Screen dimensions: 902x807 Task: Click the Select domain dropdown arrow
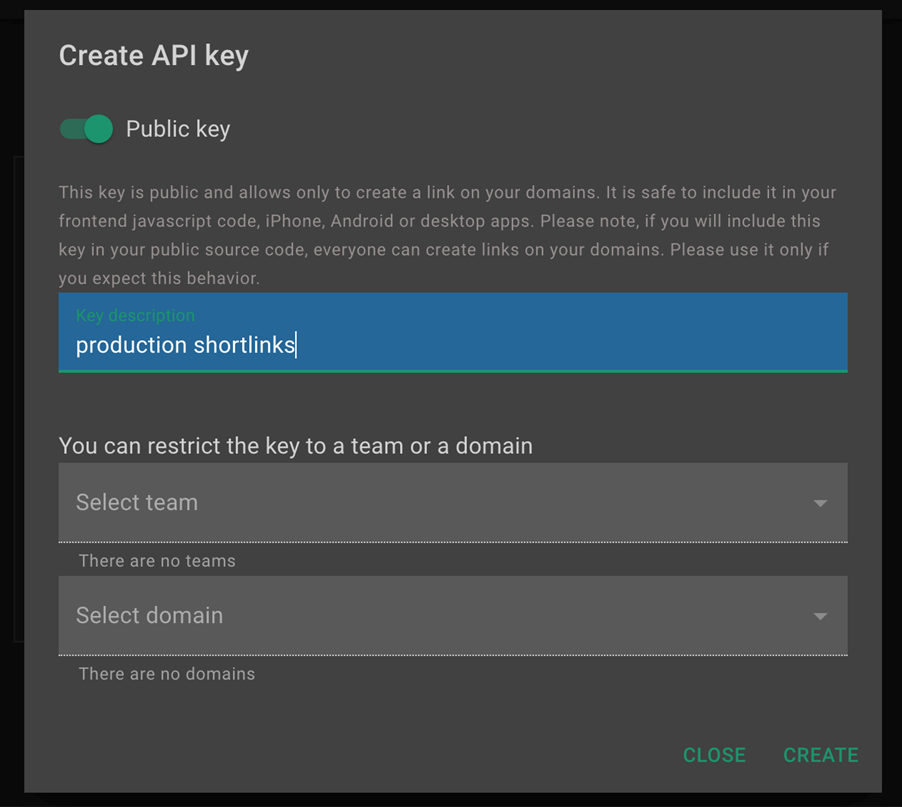coord(820,616)
